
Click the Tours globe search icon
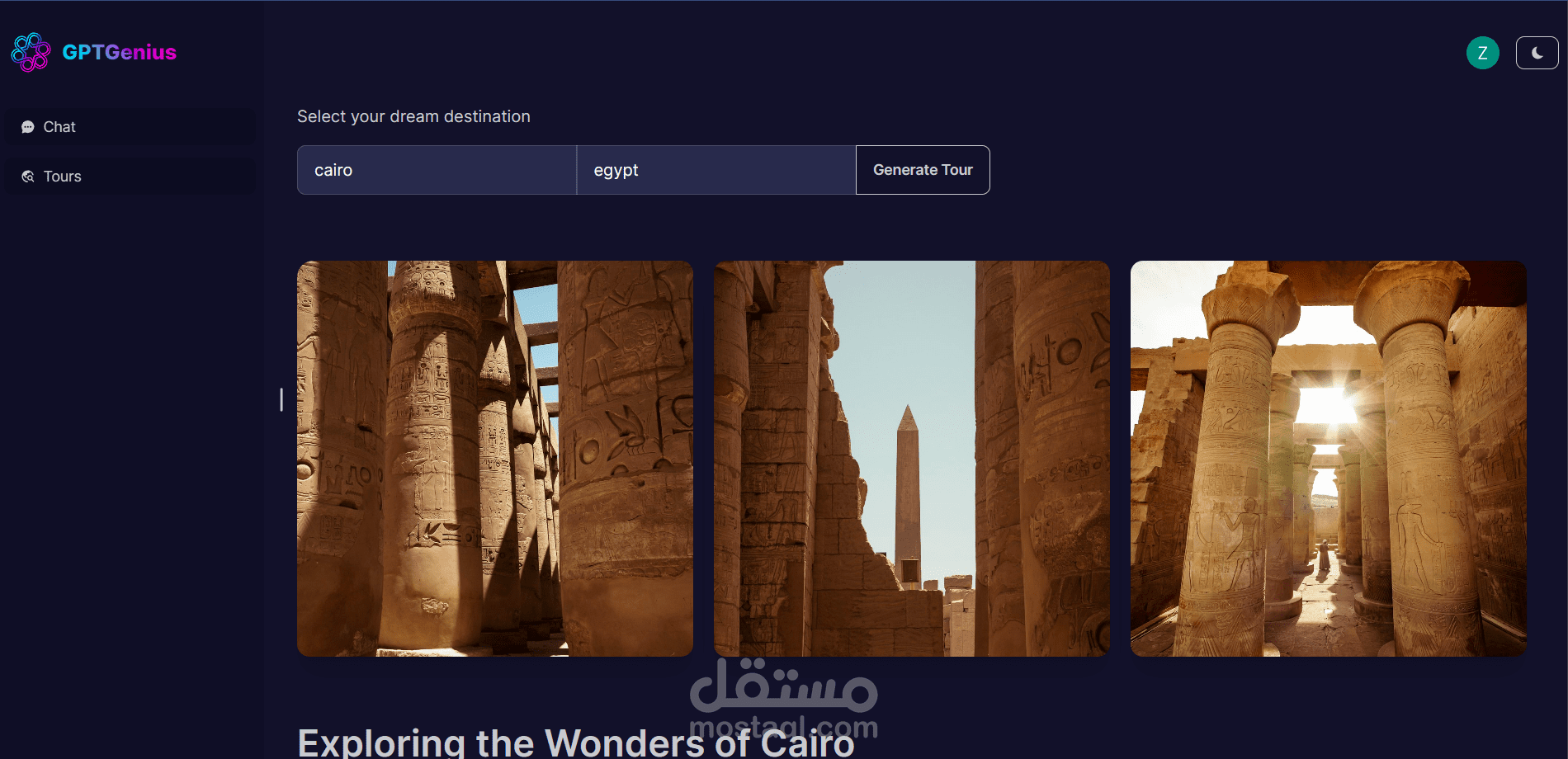(27, 177)
